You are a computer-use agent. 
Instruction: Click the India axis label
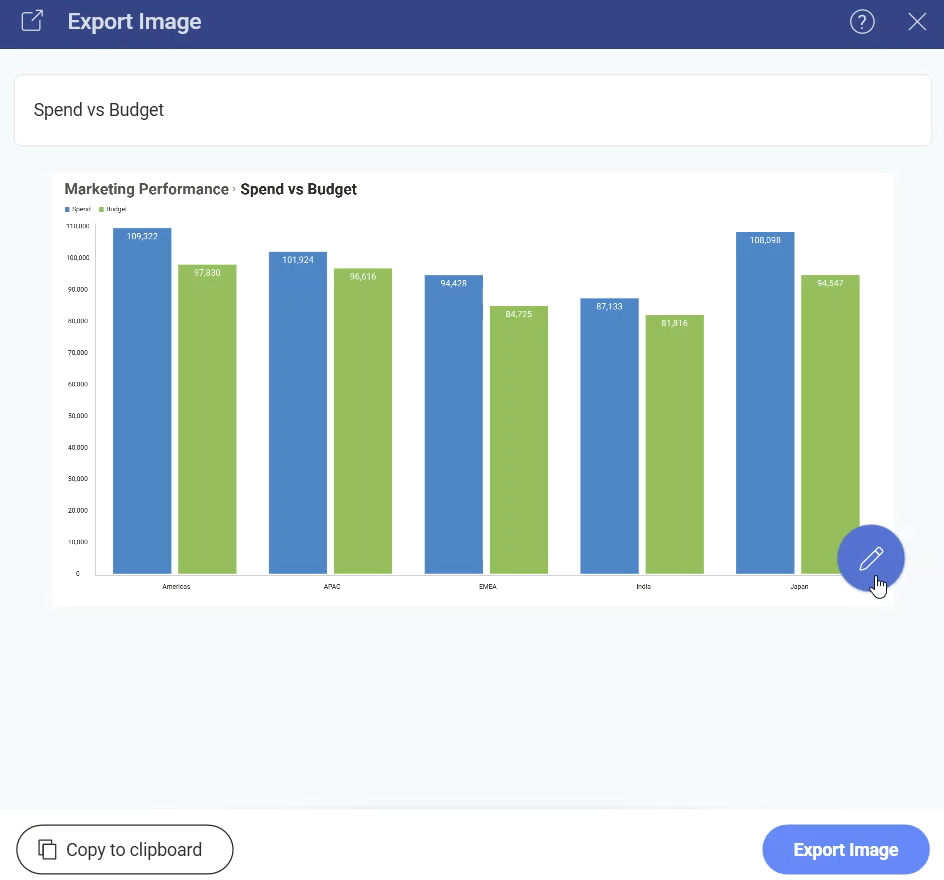pyautogui.click(x=644, y=586)
